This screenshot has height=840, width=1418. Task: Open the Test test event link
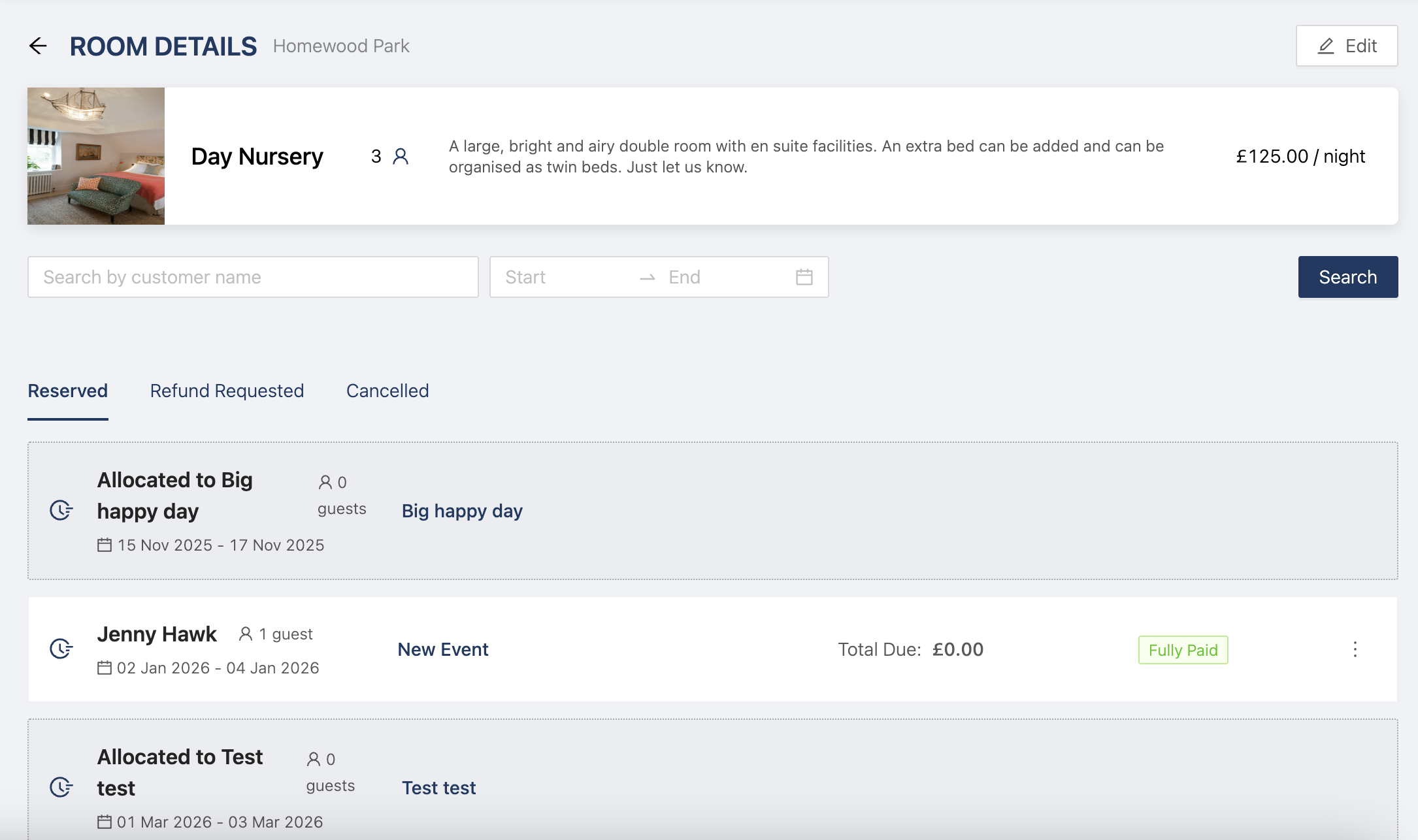438,788
